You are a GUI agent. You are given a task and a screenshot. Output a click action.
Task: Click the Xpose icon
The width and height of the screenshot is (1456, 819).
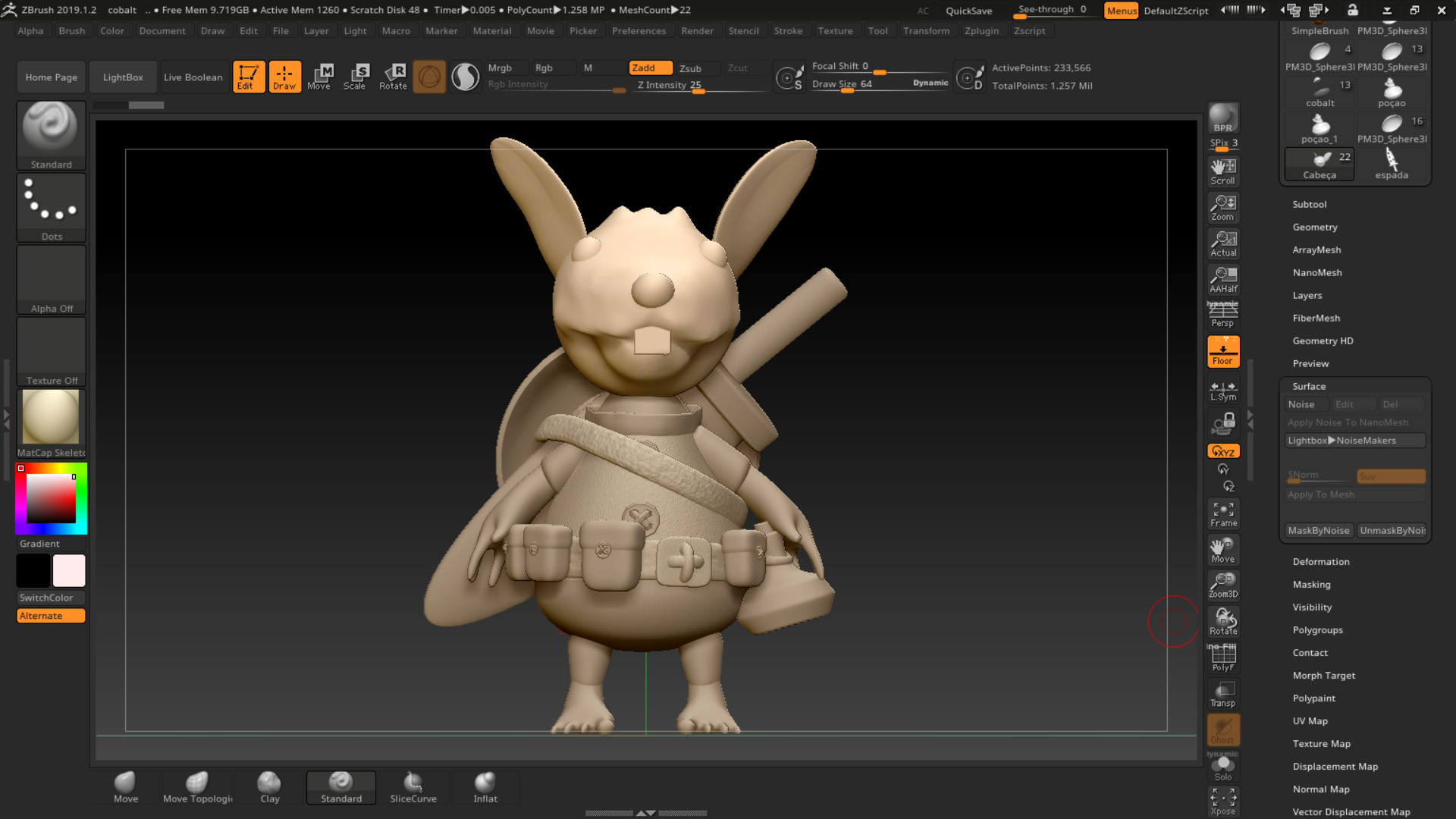1223,802
